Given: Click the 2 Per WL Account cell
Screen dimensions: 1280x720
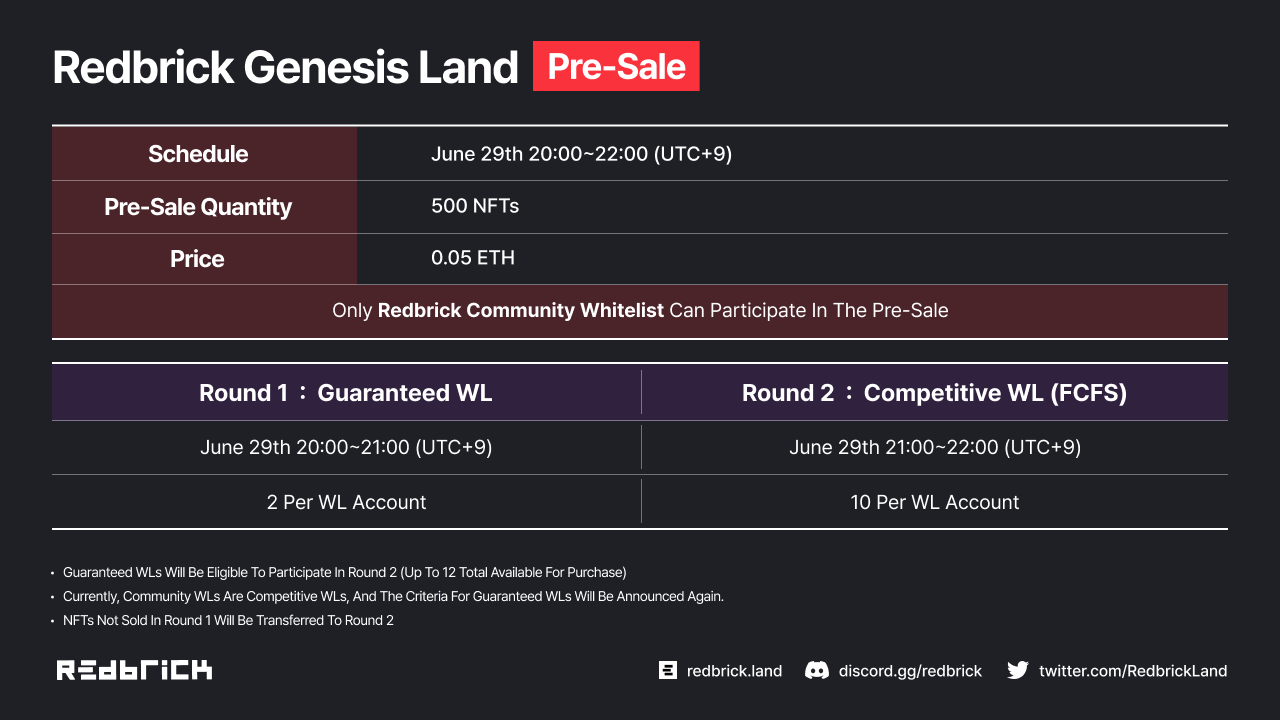Looking at the screenshot, I should click(x=346, y=502).
